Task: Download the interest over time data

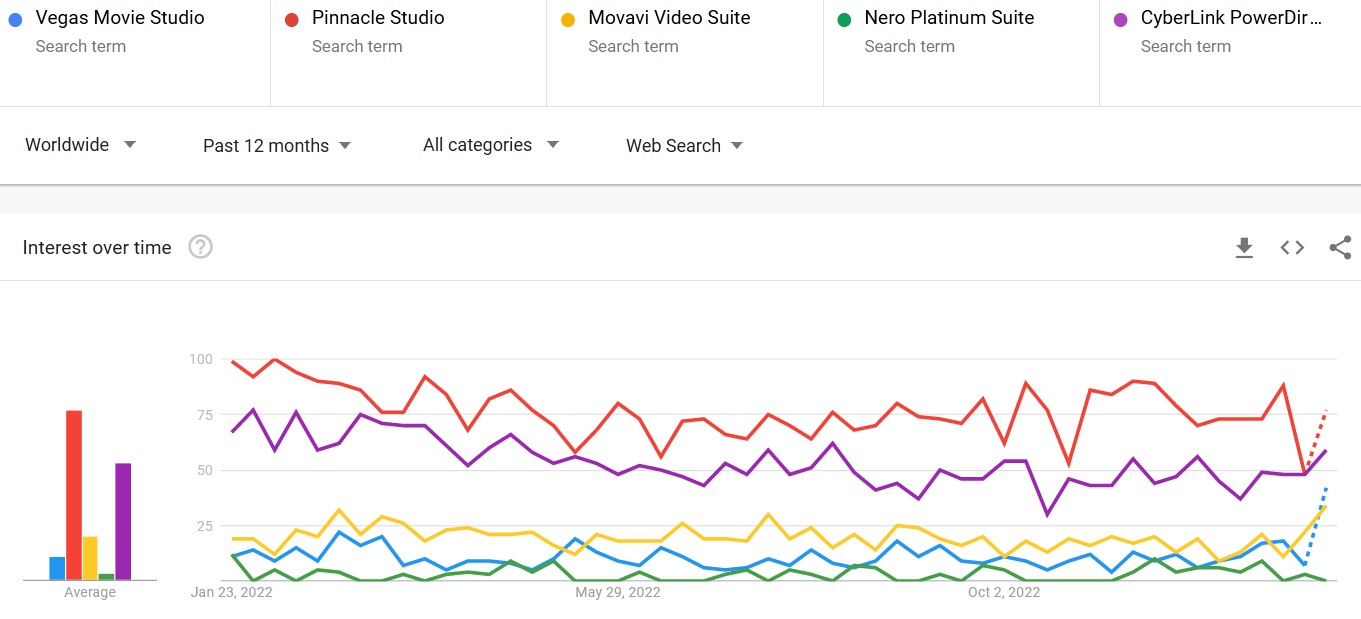Action: (x=1244, y=248)
